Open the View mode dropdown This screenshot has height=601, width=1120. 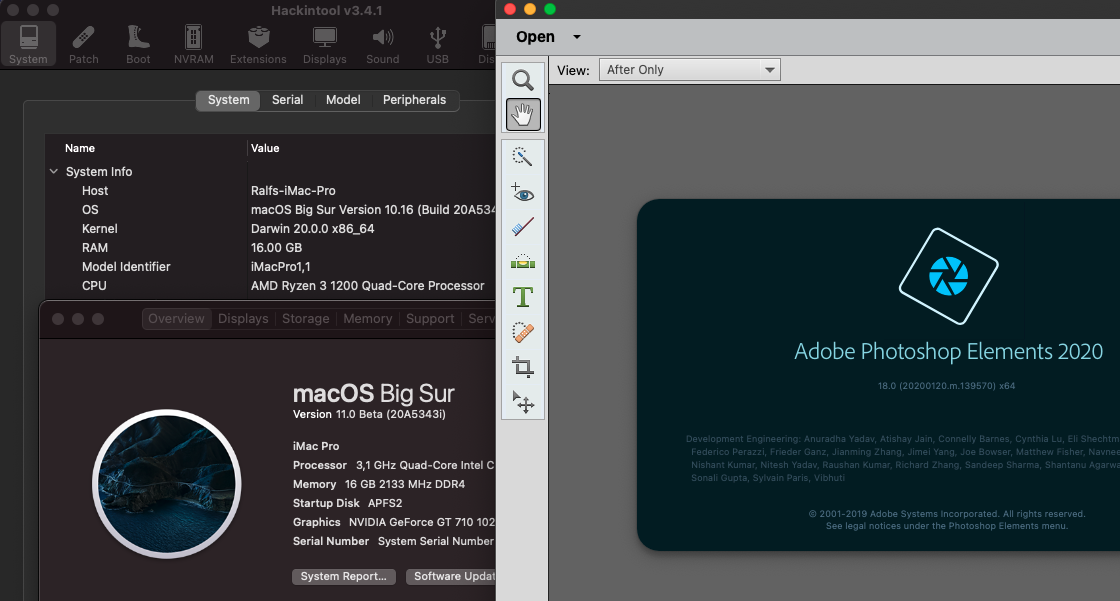coord(689,70)
